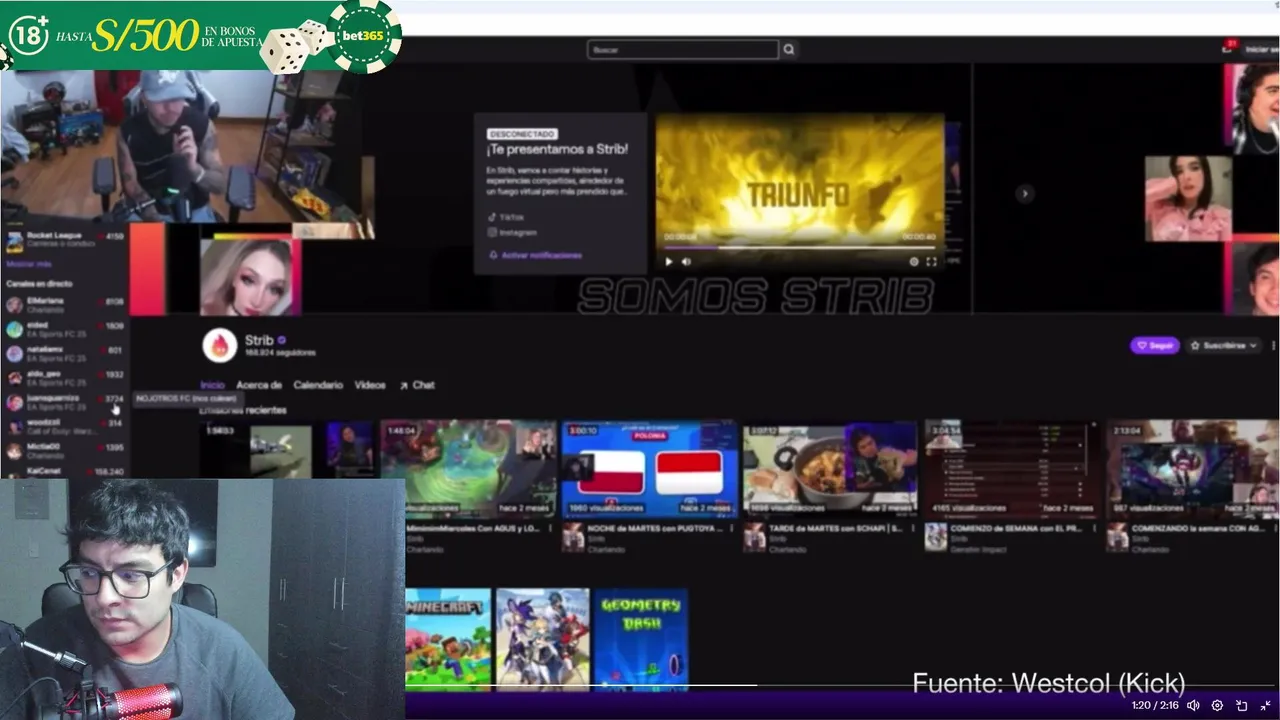Screen dimensions: 1280x720
Task: Open Strib's Instagram link
Action: pos(512,232)
